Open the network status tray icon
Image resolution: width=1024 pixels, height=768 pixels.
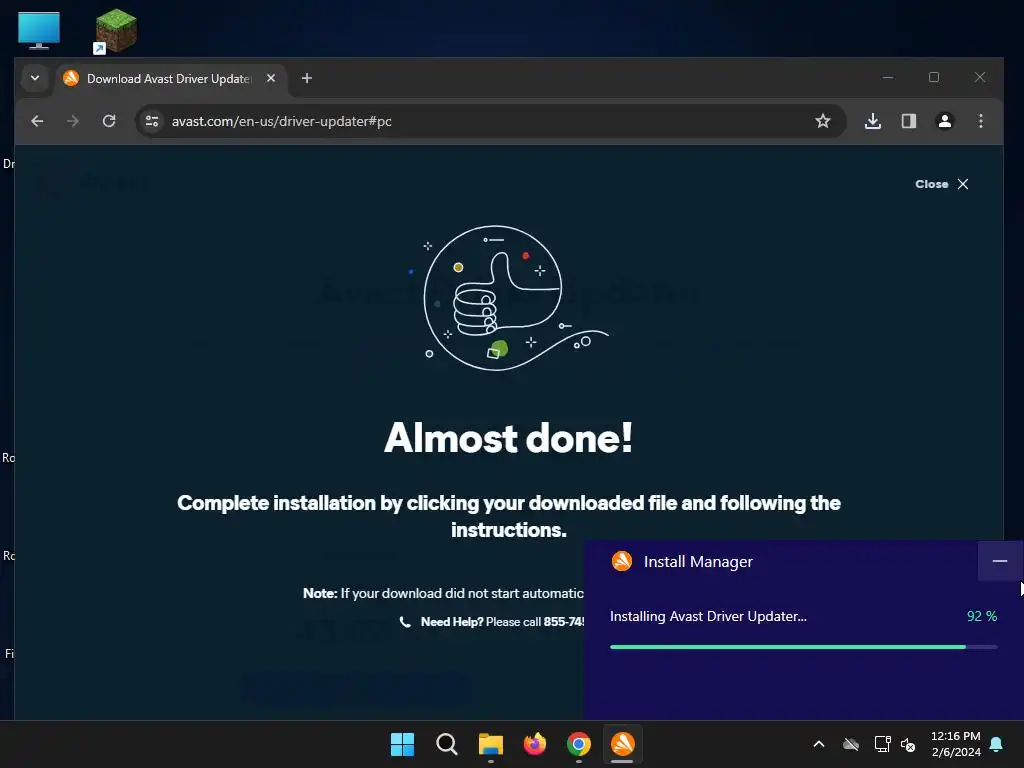(x=882, y=744)
